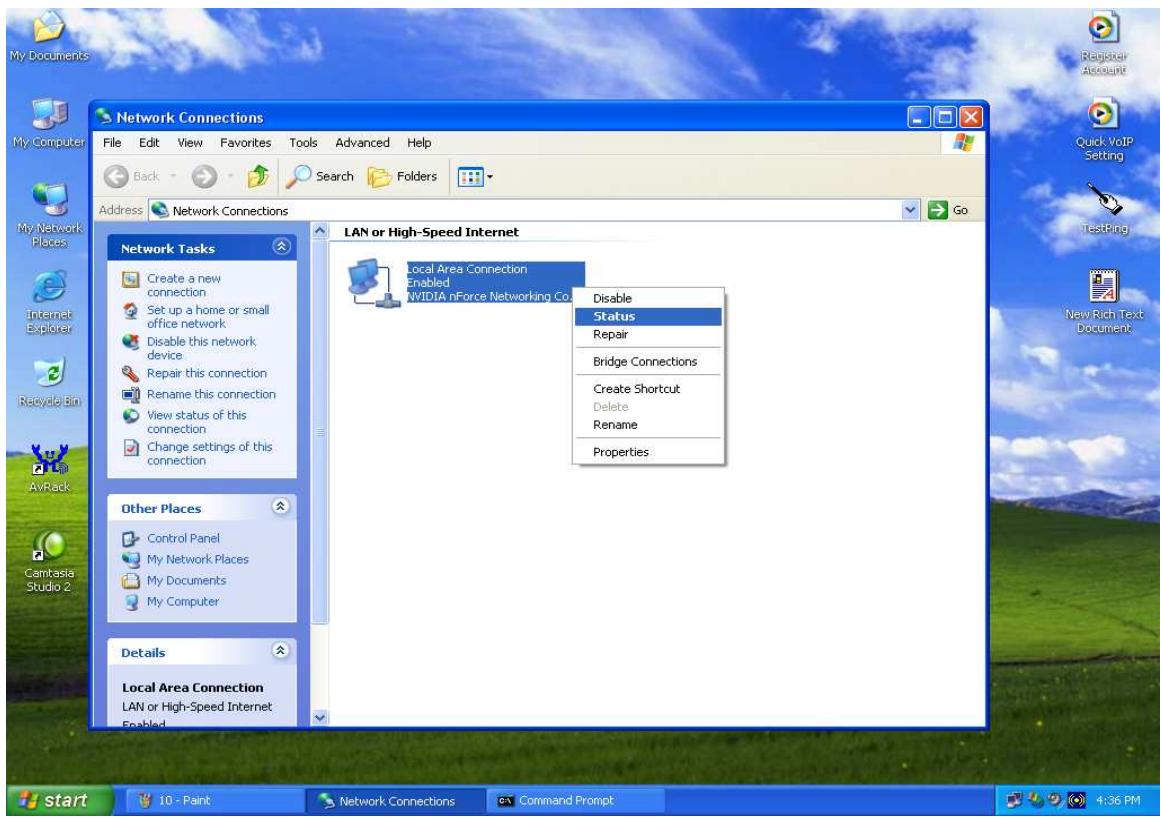Open My Network Places desktop icon
1162x818 pixels.
pos(49,215)
